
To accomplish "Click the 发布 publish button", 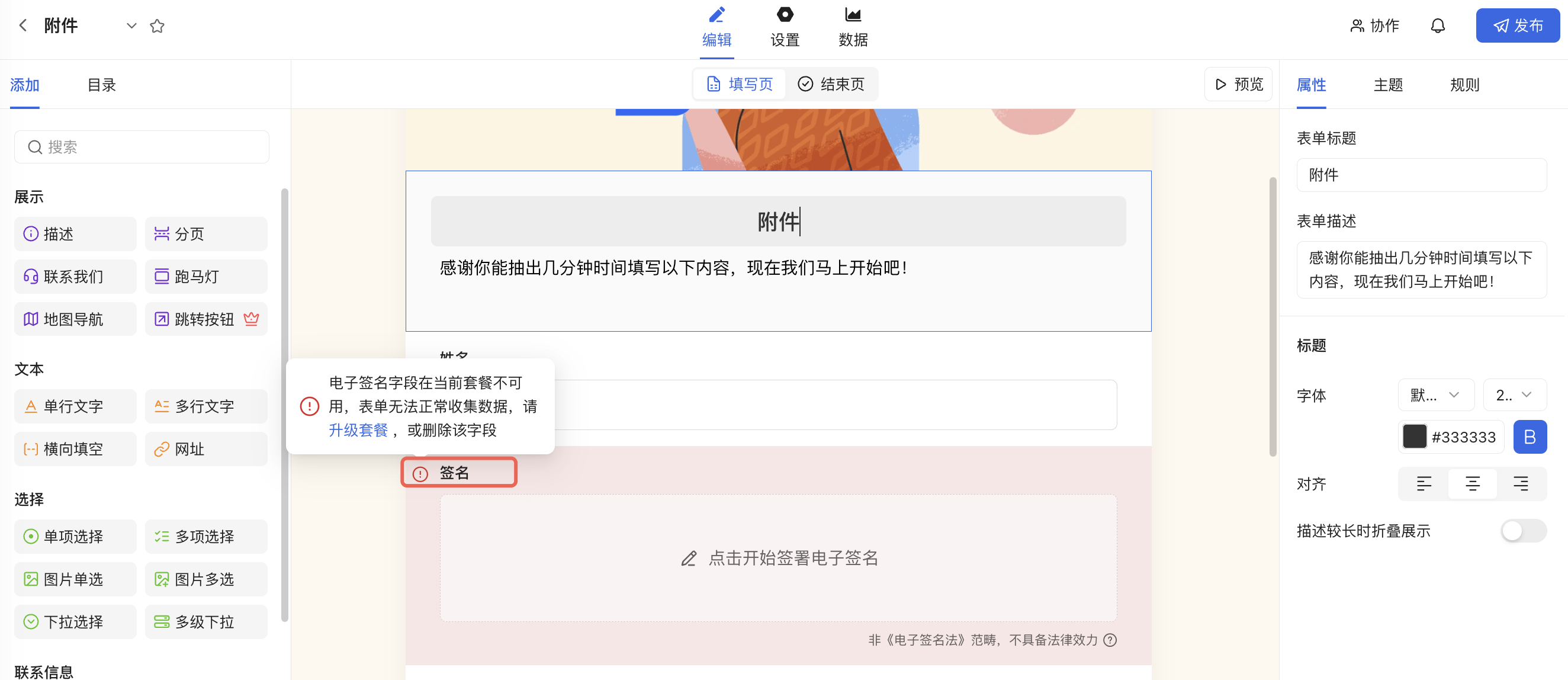I will click(x=1517, y=25).
